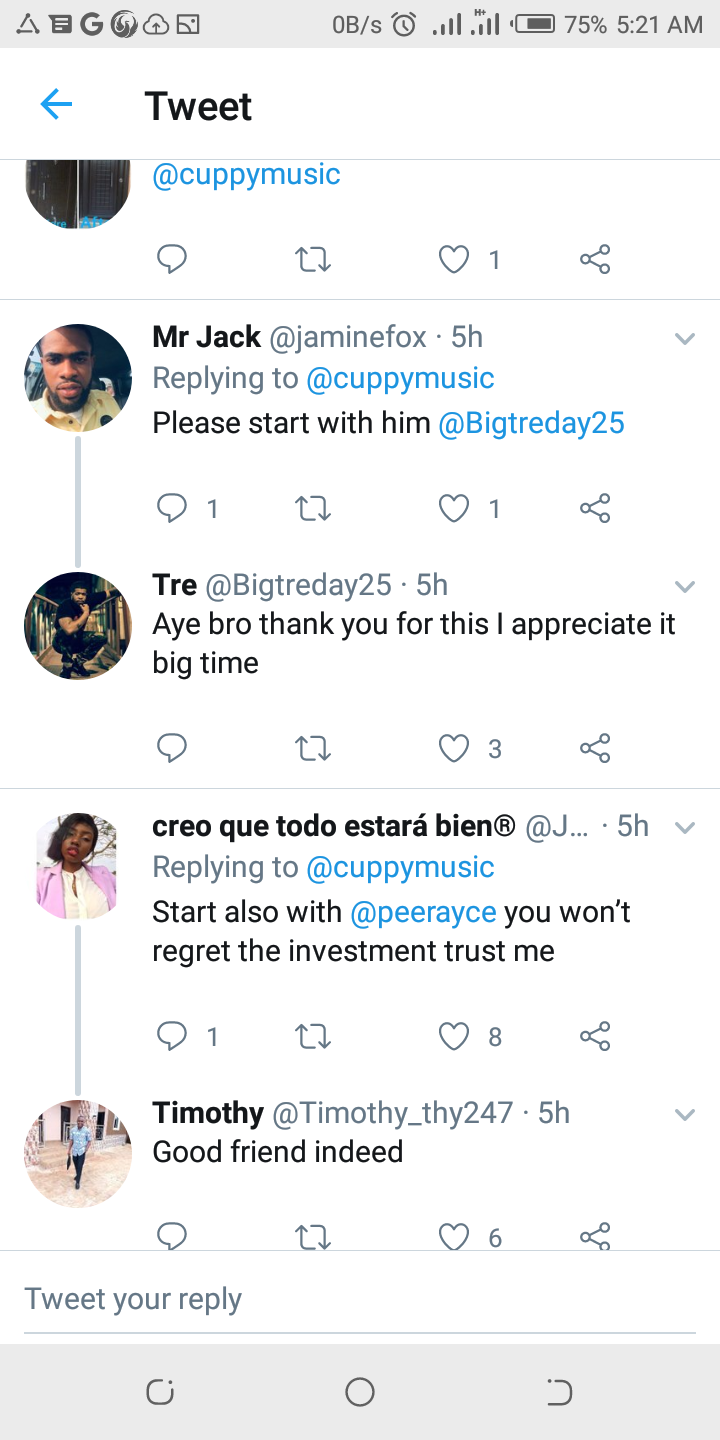Retweet the @peerayce investment tweet

[314, 1037]
